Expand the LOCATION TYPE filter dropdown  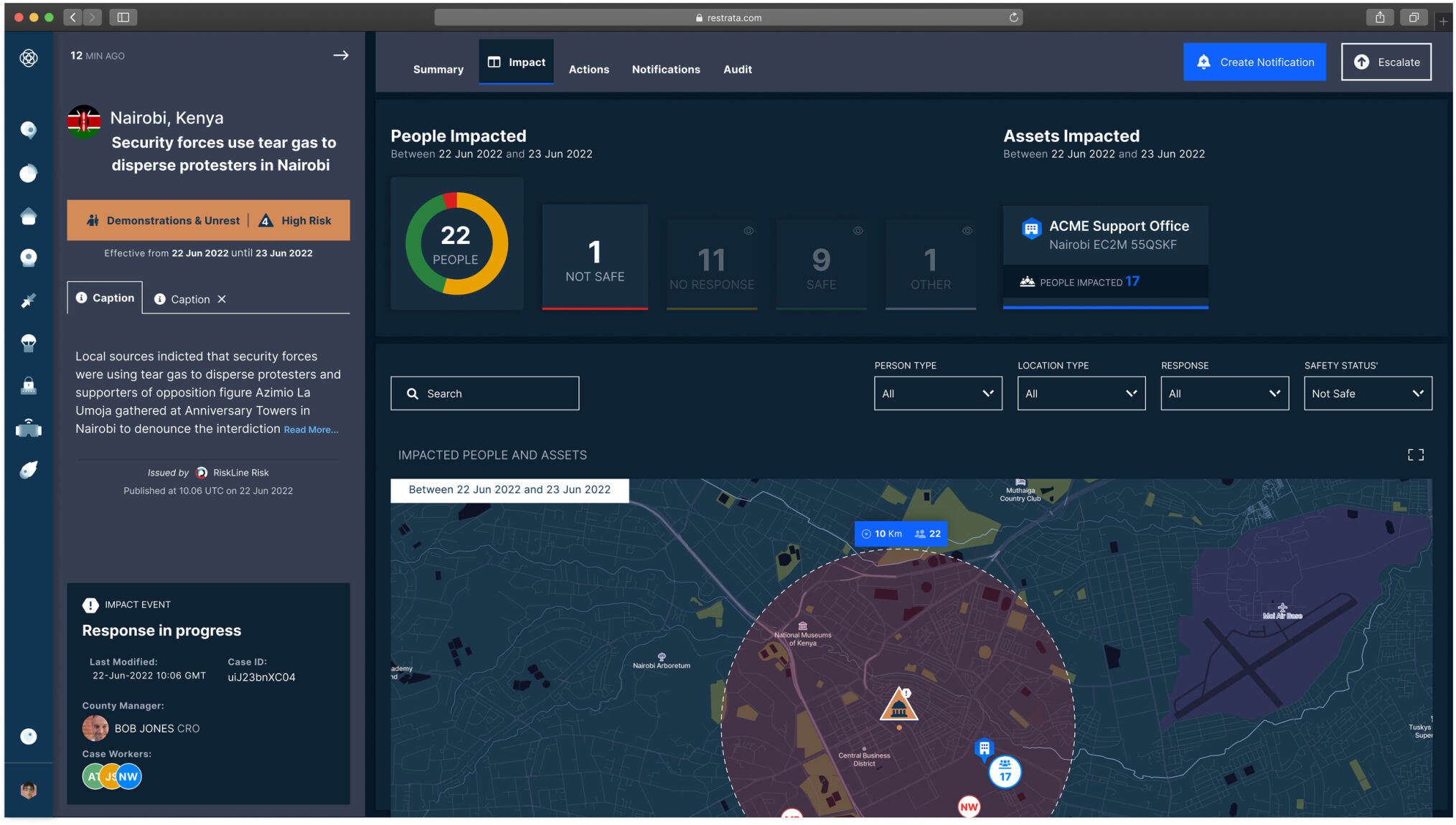(x=1081, y=393)
